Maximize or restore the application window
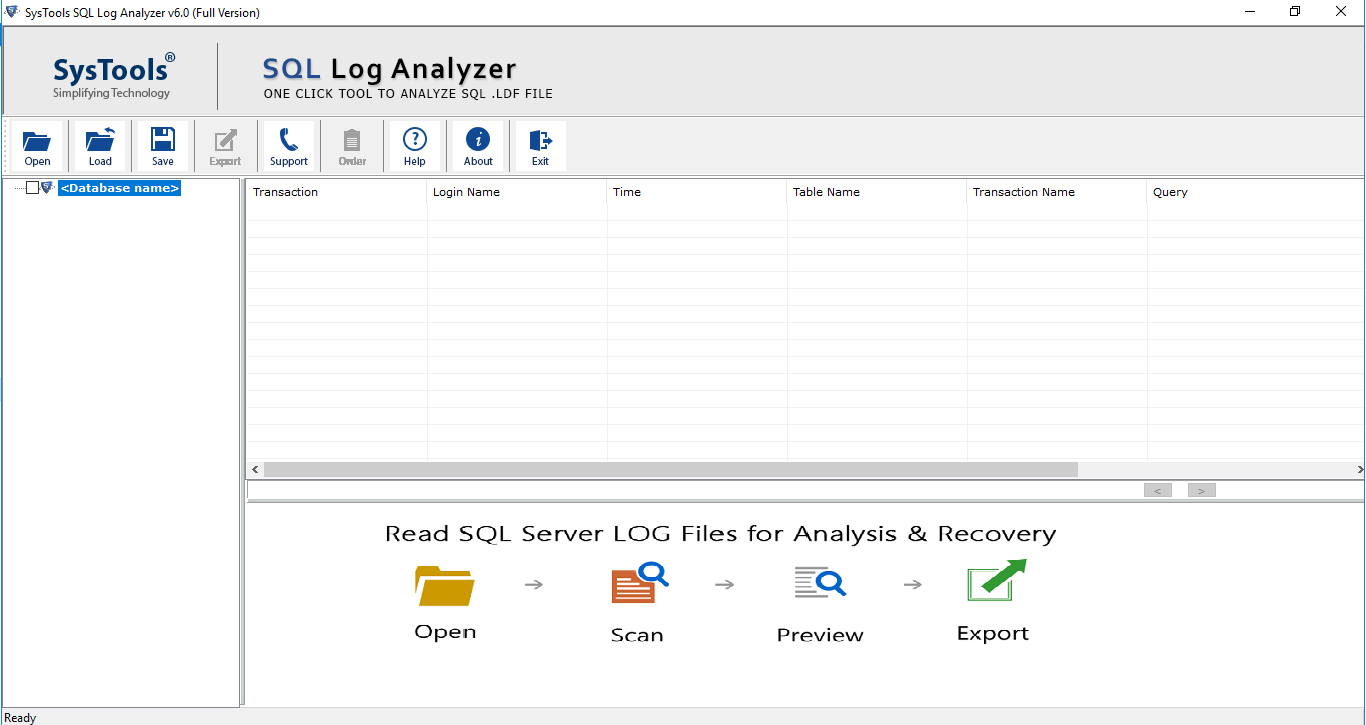 pos(1296,12)
